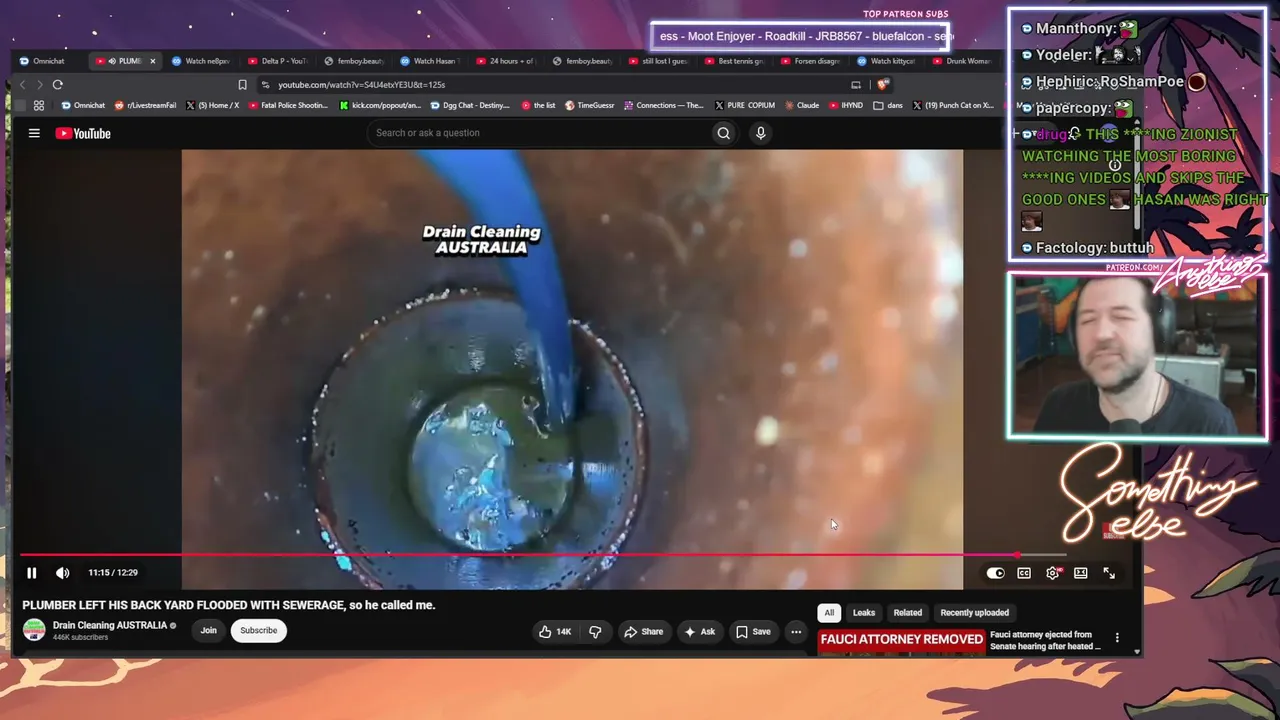Open the YouTube guide hamburger menu
Viewport: 1280px width, 720px height.
34,133
